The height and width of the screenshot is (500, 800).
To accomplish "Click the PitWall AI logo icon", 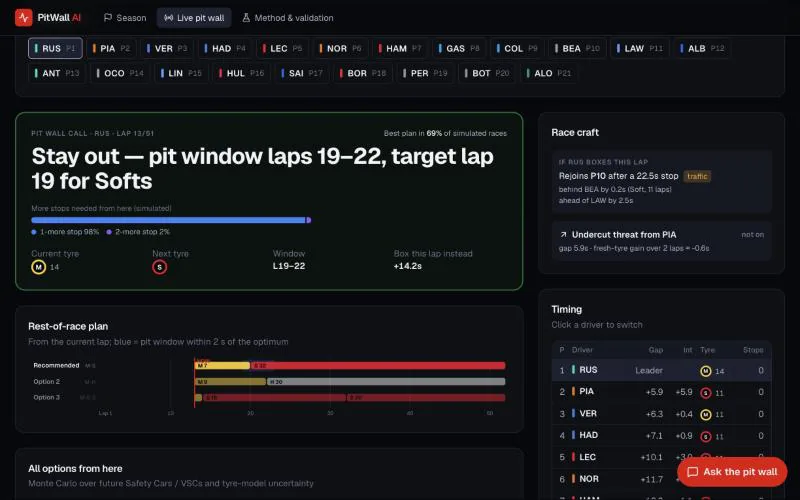I will pyautogui.click(x=23, y=17).
